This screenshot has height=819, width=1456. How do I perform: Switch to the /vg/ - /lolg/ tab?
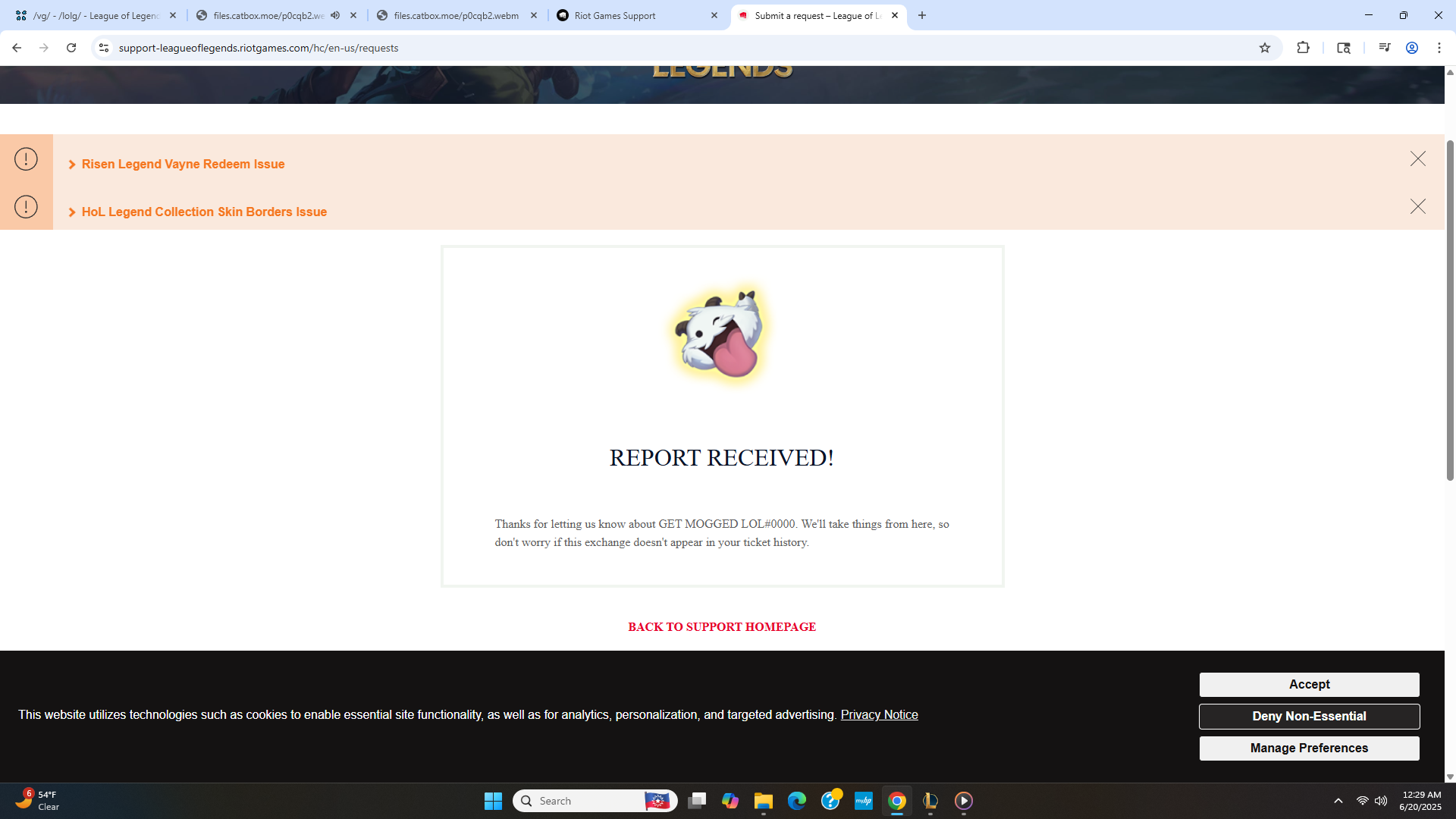(x=97, y=15)
